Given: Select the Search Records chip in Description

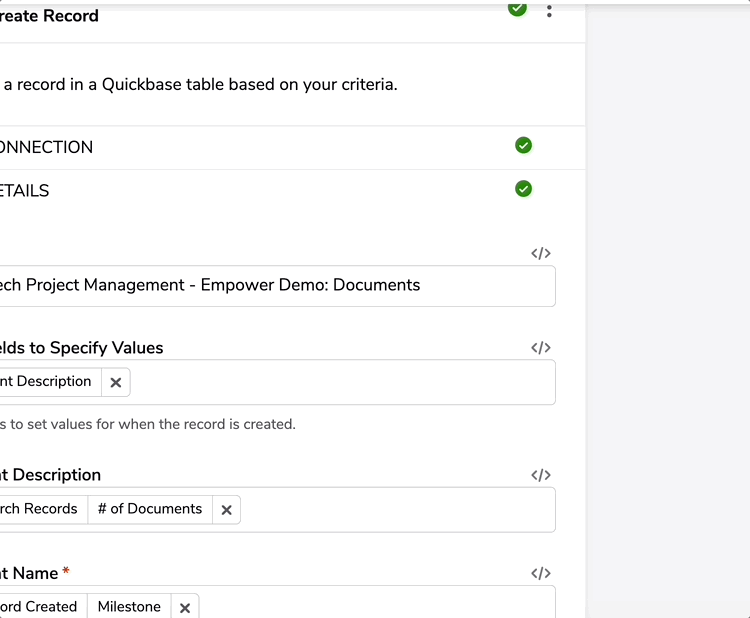Looking at the screenshot, I should click(43, 509).
